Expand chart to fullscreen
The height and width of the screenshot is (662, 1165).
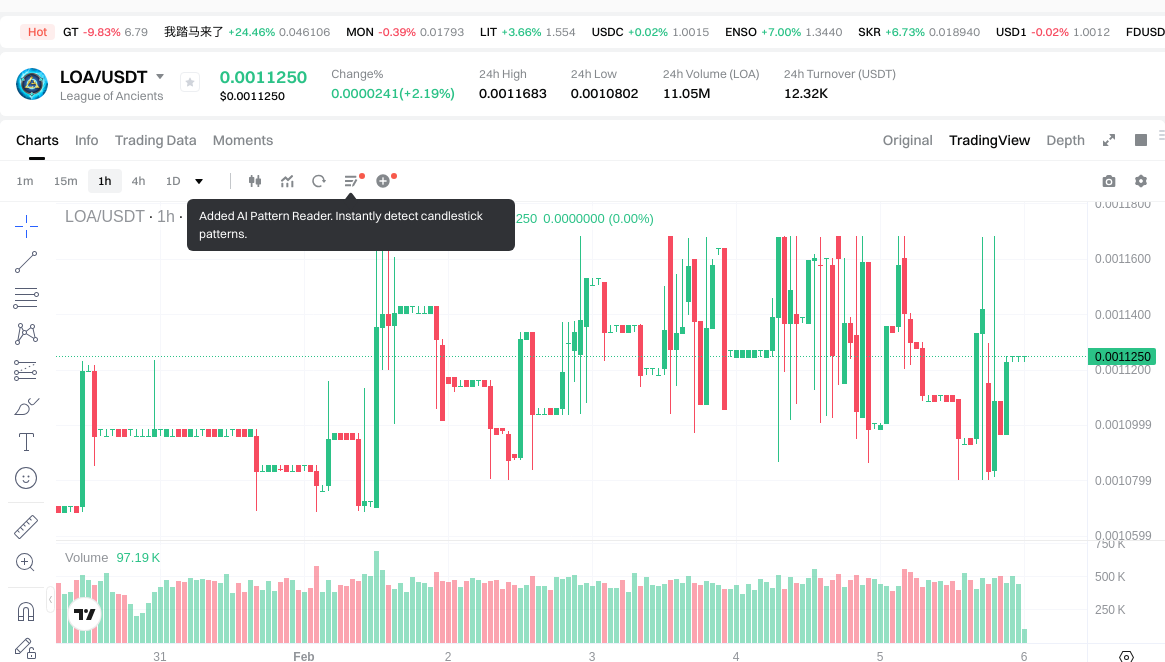pos(1108,140)
